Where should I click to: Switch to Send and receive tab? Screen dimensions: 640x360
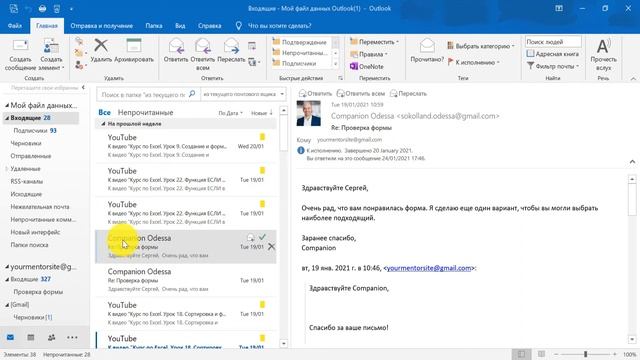tap(102, 25)
